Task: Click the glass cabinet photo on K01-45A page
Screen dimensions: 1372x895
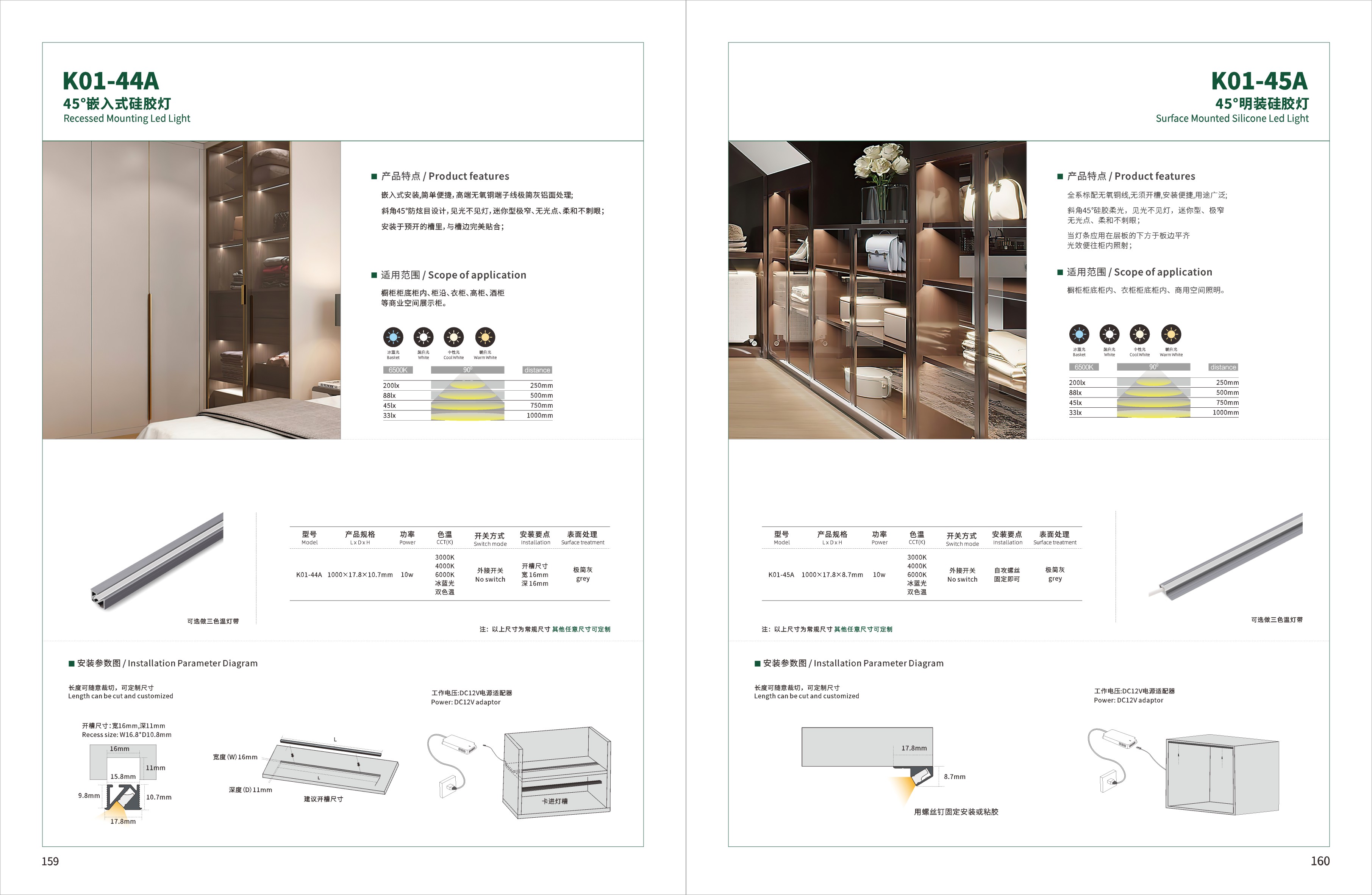Action: (x=877, y=290)
